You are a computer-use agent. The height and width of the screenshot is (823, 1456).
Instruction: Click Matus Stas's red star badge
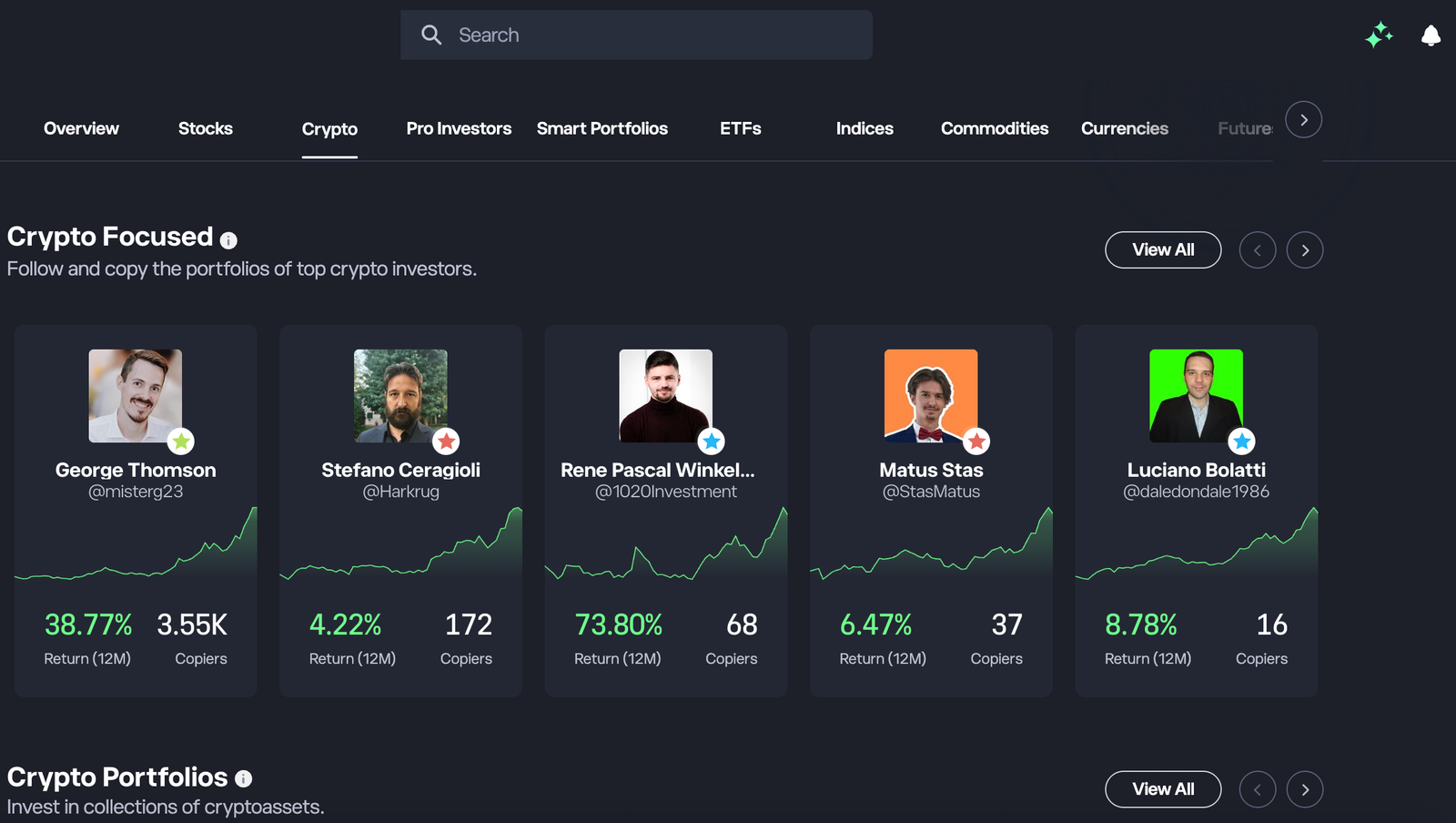[976, 442]
